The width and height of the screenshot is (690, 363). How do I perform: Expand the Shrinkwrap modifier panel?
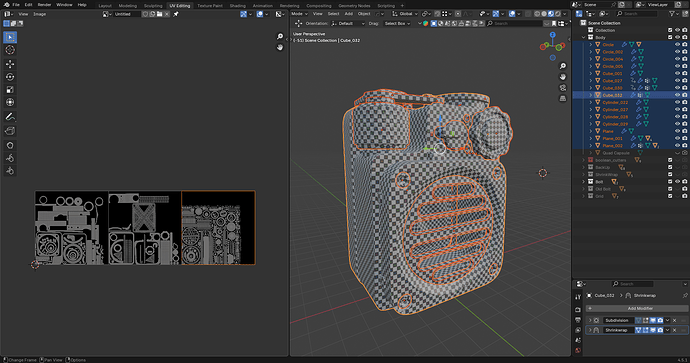click(x=590, y=330)
